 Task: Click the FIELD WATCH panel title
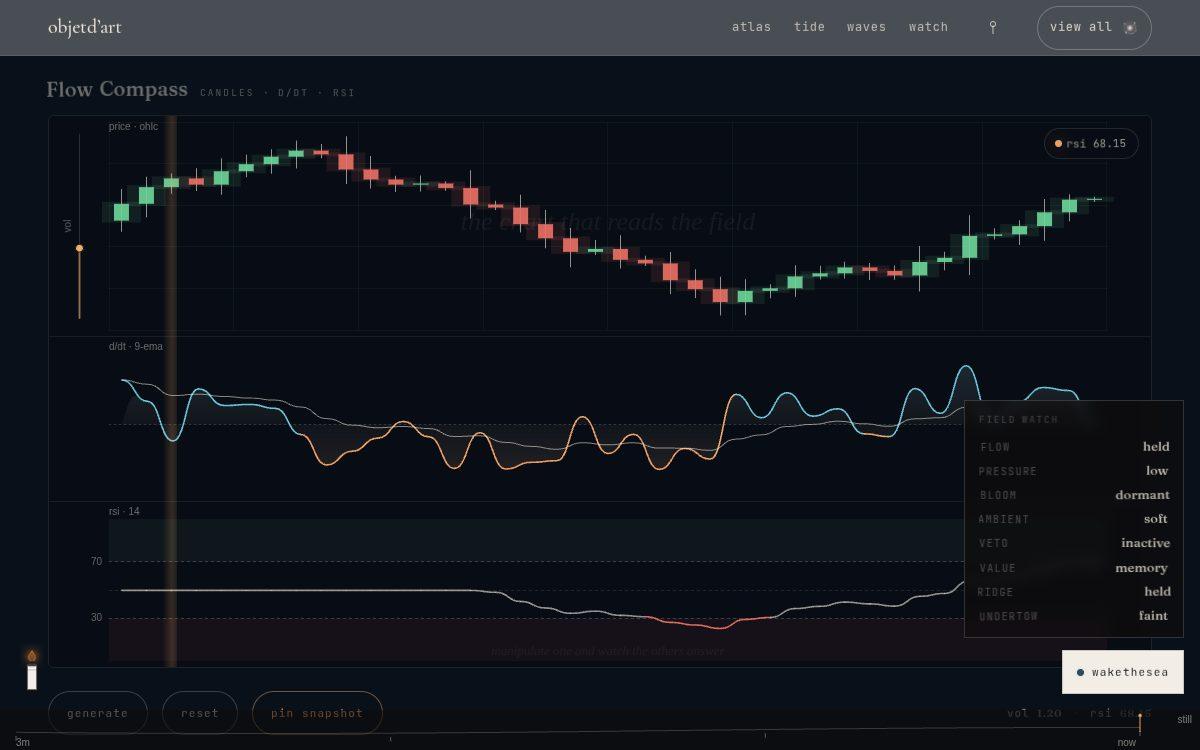tap(1018, 420)
